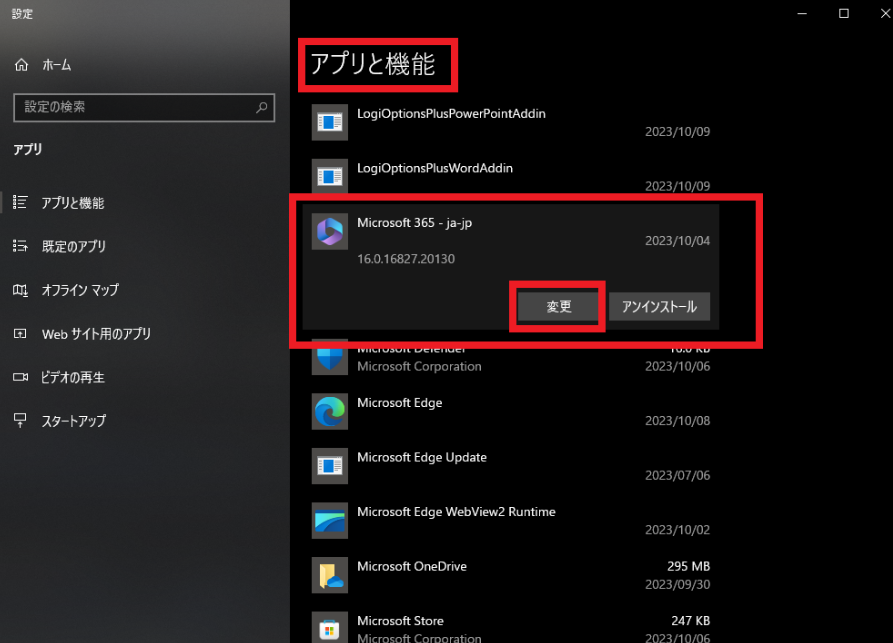The image size is (893, 643).
Task: Select the Microsoft Store entry name
Action: pos(400,621)
